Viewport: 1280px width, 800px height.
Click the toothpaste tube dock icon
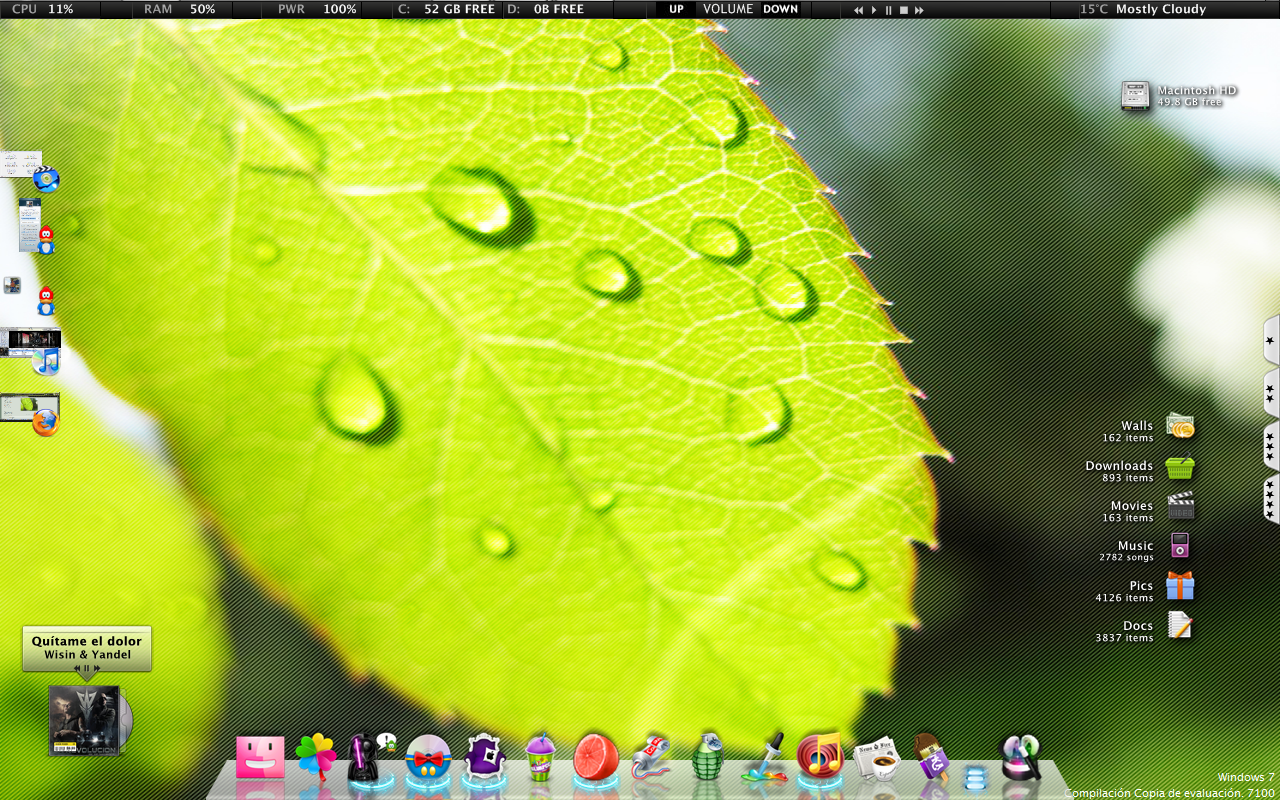[651, 757]
